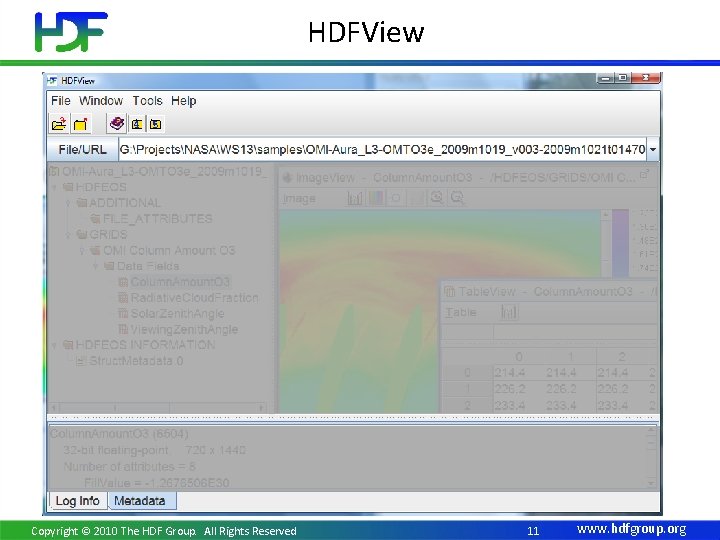Click the tree panel horizontal scrollbar
Image resolution: width=720 pixels, height=540 pixels.
pyautogui.click(x=158, y=408)
